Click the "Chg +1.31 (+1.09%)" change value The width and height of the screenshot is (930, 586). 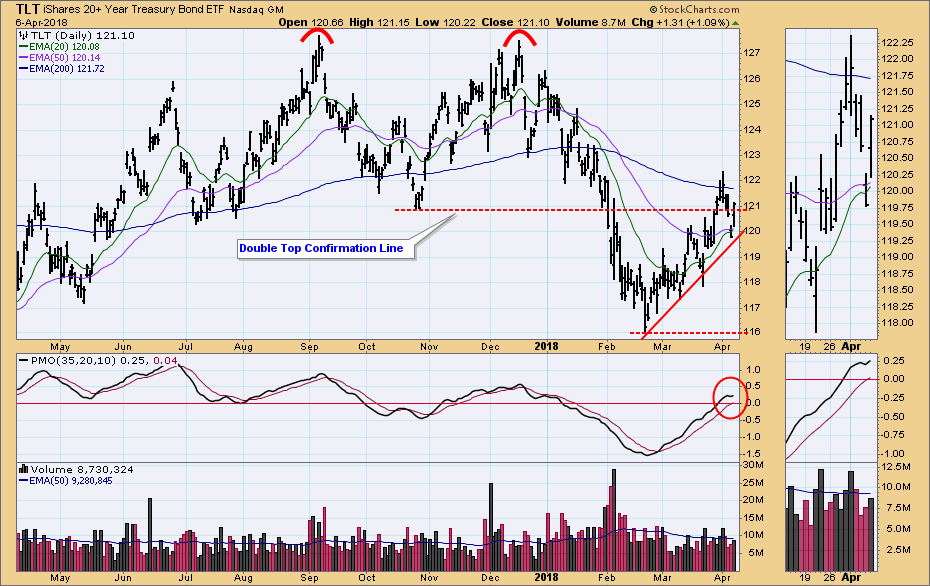680,23
